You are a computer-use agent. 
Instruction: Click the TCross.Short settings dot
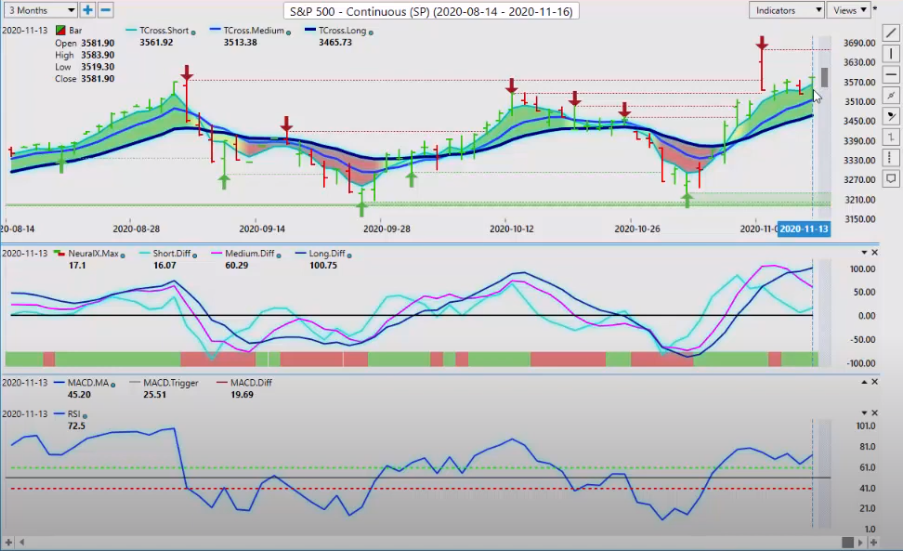(x=194, y=33)
